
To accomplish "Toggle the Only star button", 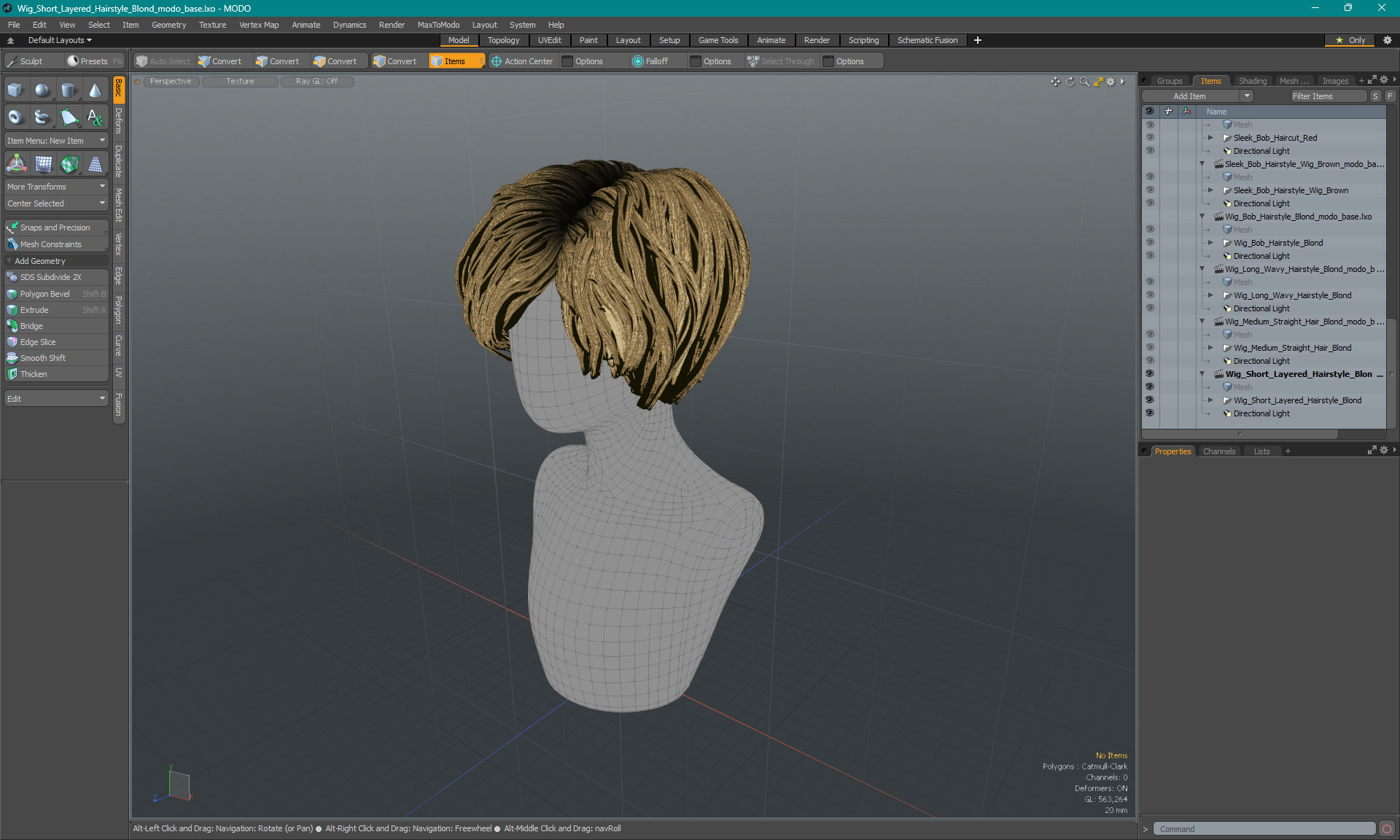I will [x=1350, y=40].
